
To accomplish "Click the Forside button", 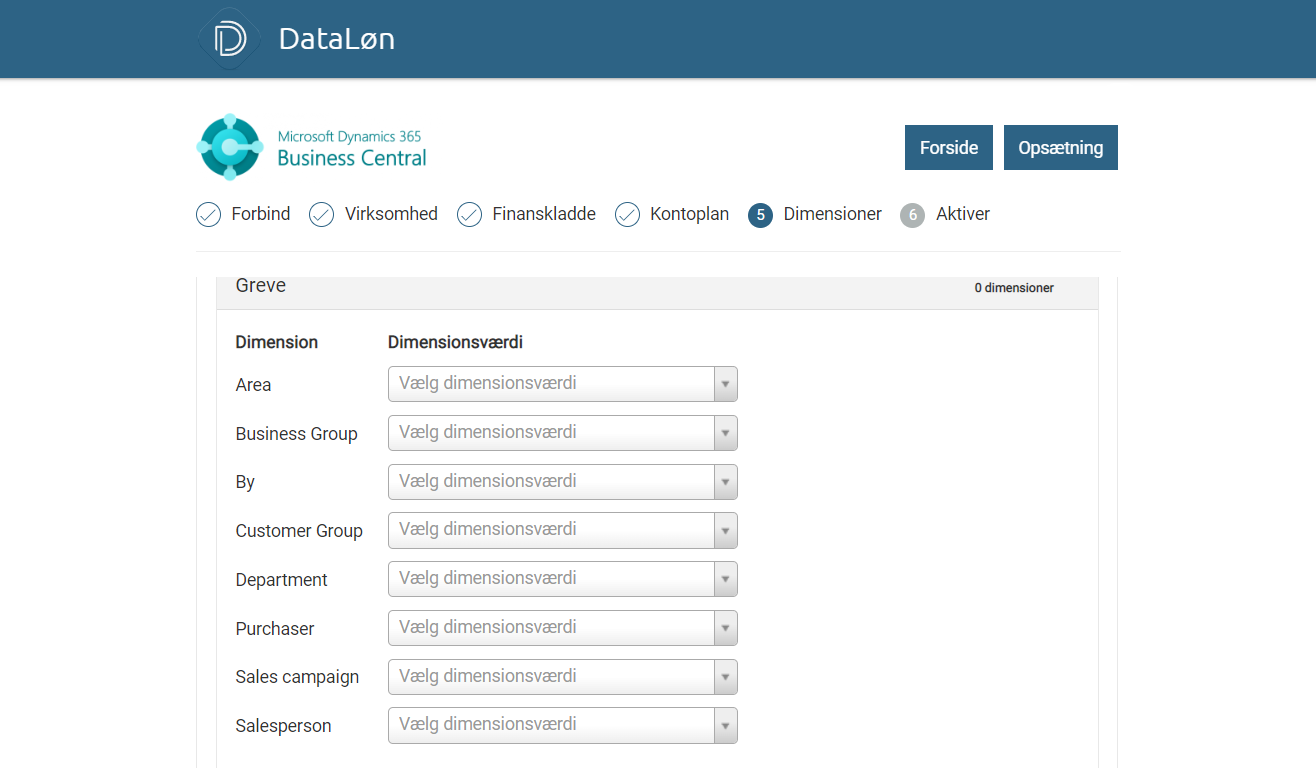I will coord(949,147).
